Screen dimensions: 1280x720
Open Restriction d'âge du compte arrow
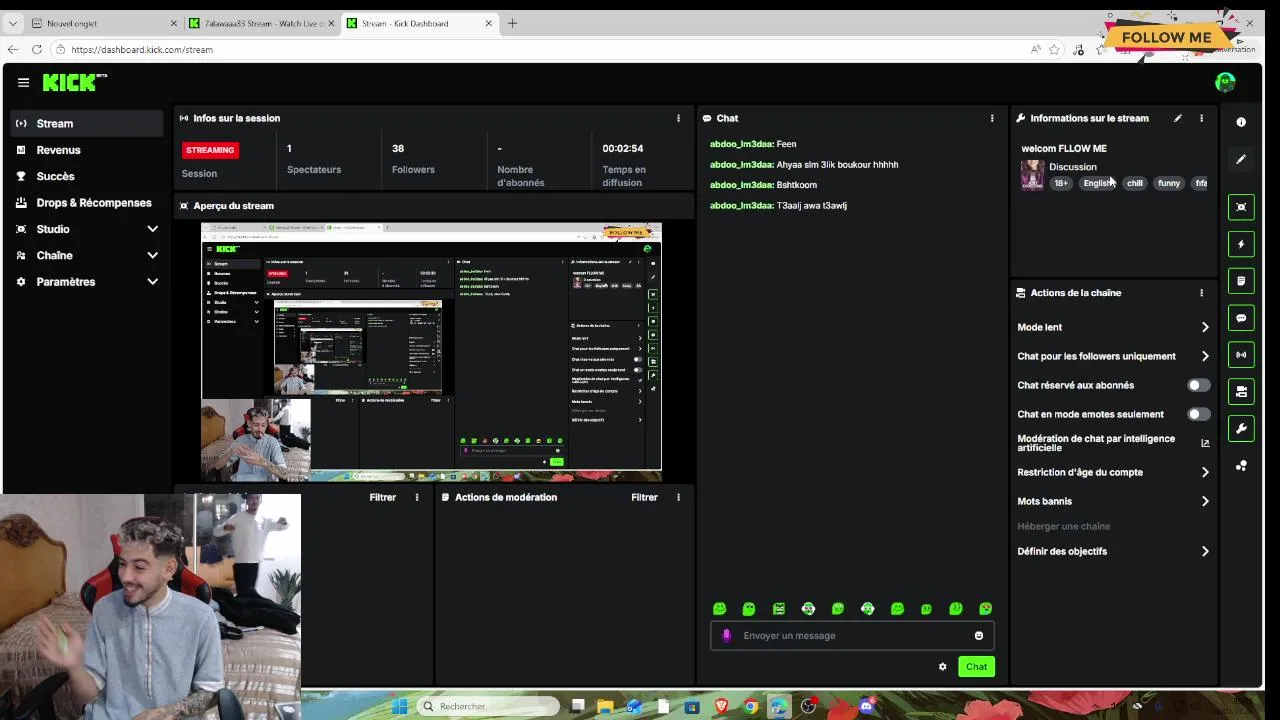click(1205, 472)
